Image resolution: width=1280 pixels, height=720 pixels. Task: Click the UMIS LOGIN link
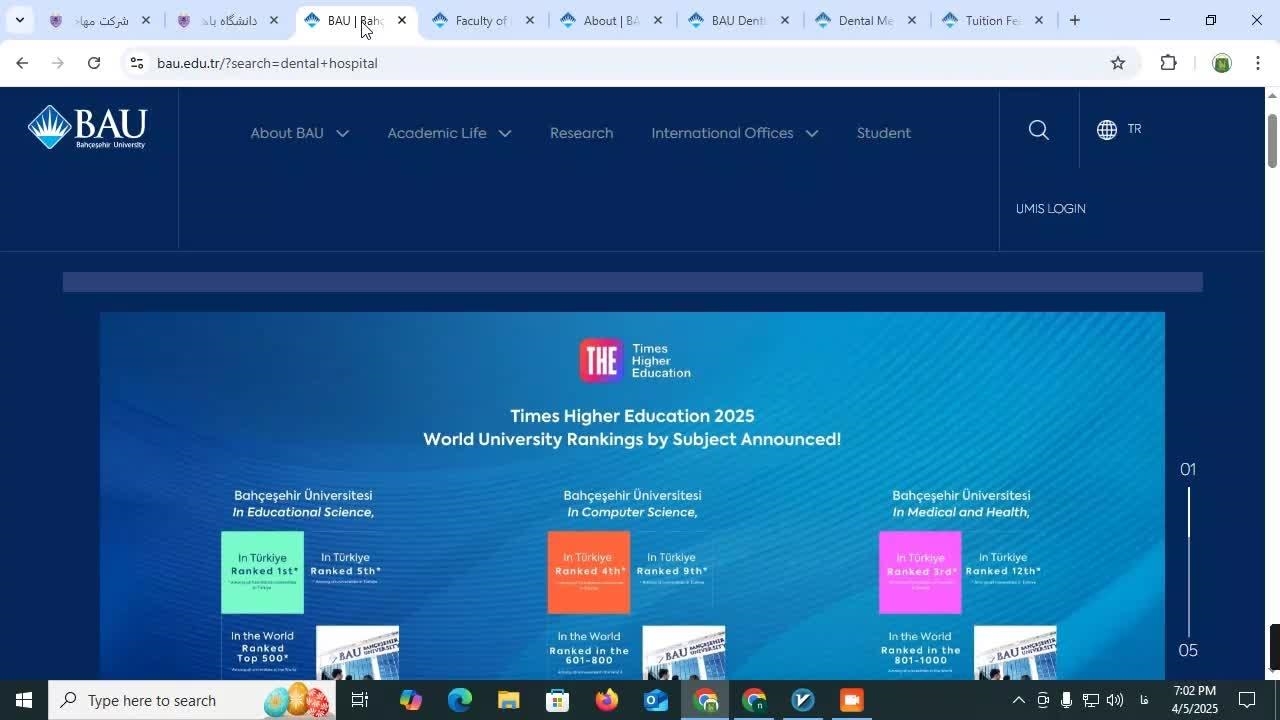[1050, 209]
